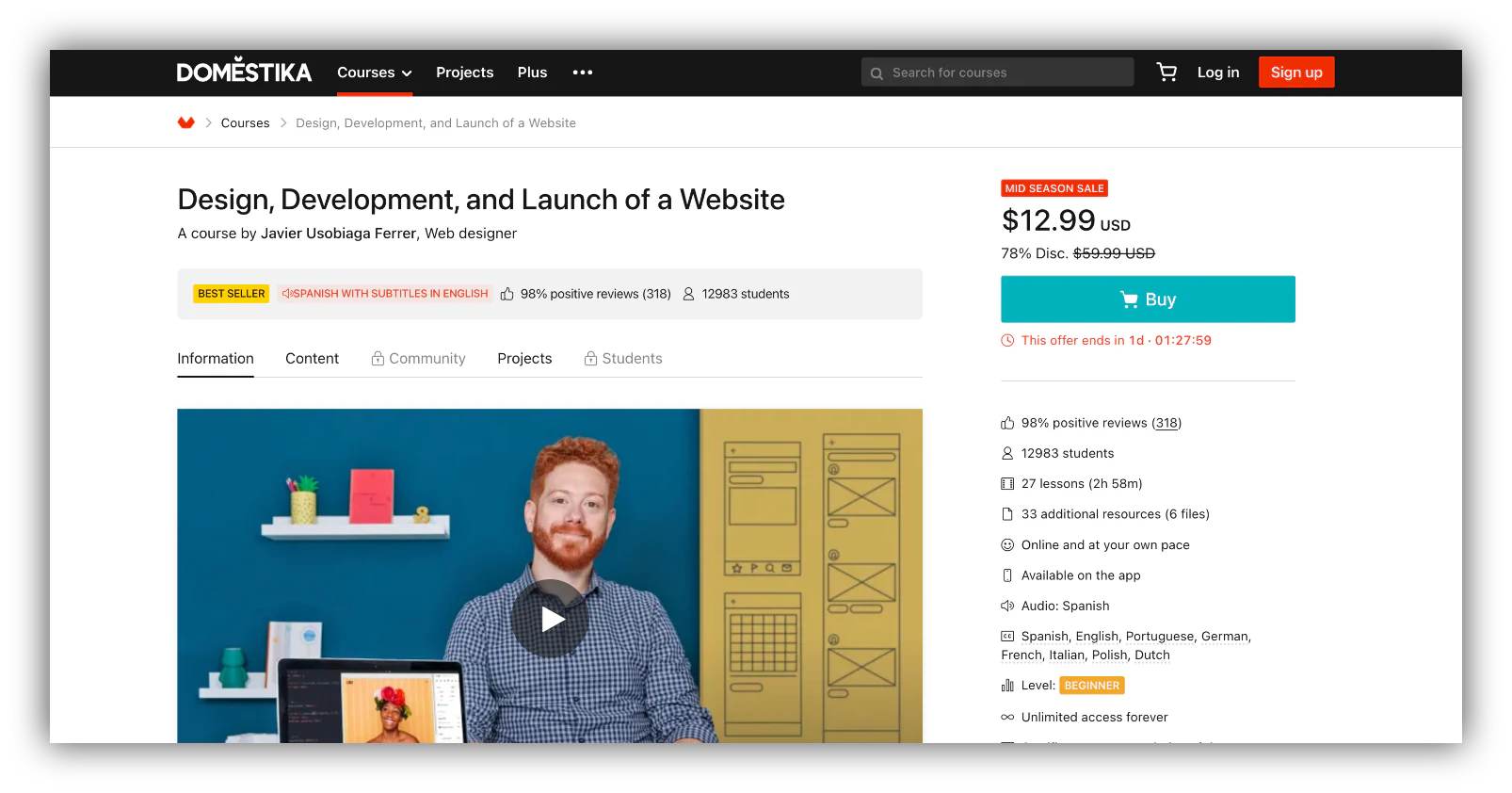
Task: Open Plus in the top navigation
Action: point(532,73)
